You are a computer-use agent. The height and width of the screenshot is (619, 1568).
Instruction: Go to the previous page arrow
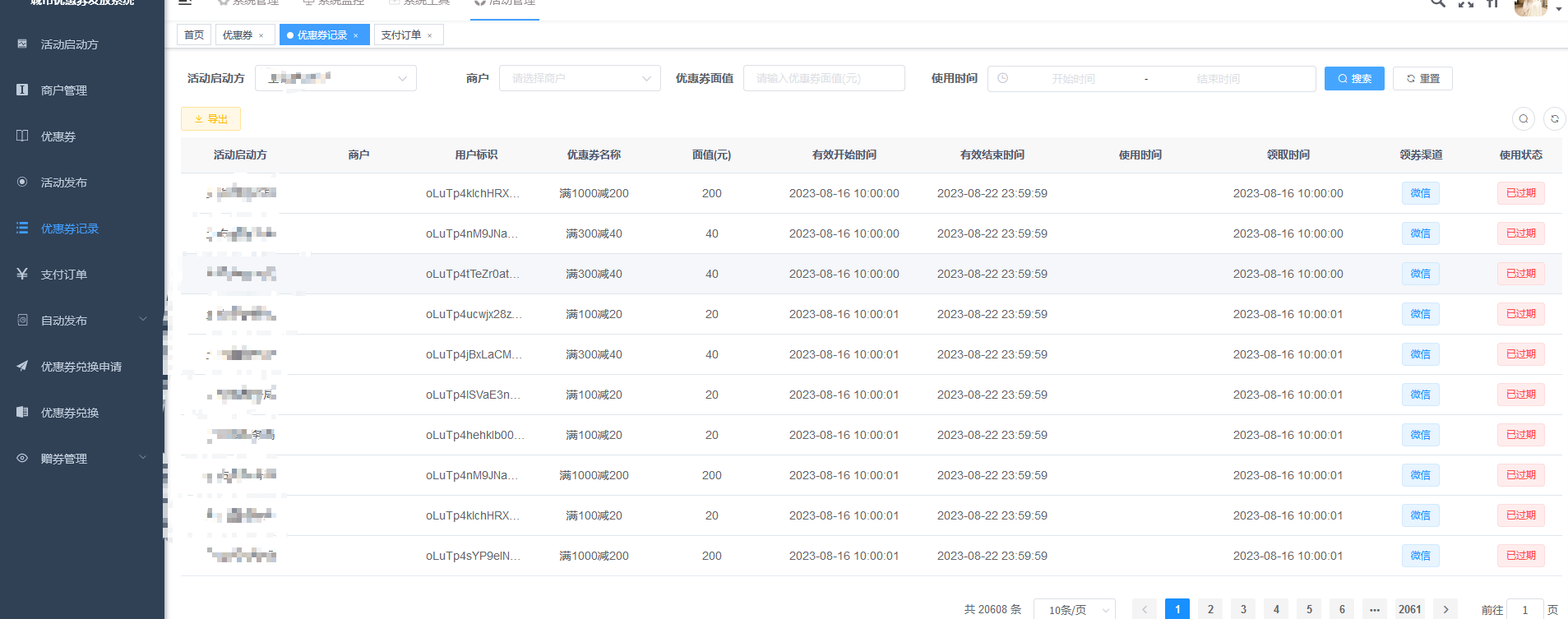pos(1145,609)
